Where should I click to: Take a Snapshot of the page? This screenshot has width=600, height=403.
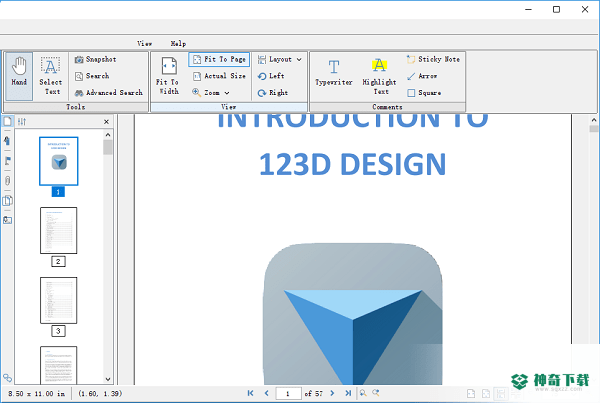tap(95, 59)
